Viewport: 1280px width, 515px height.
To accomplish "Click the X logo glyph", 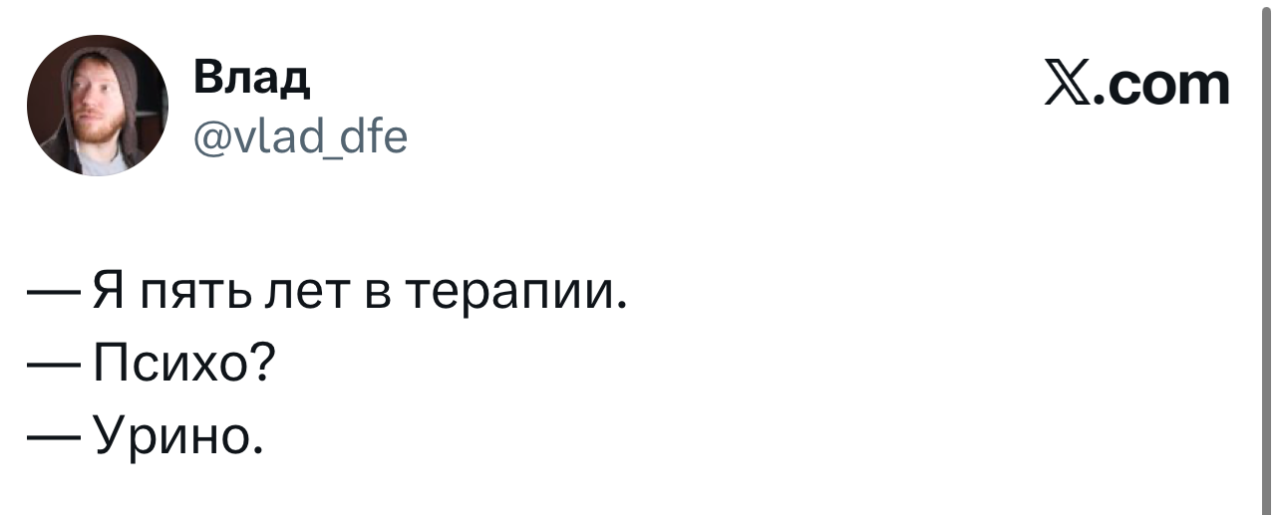I will (1067, 87).
